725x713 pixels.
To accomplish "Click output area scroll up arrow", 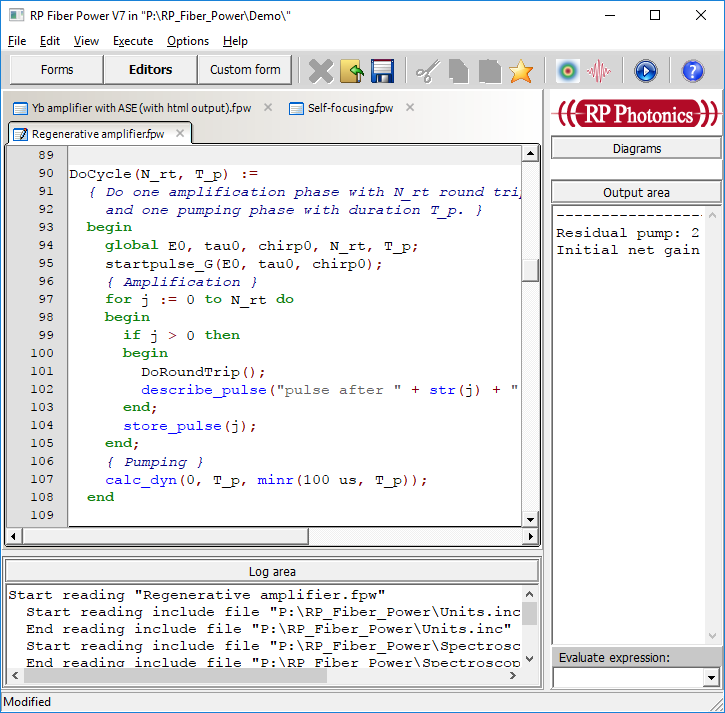I will (x=712, y=215).
